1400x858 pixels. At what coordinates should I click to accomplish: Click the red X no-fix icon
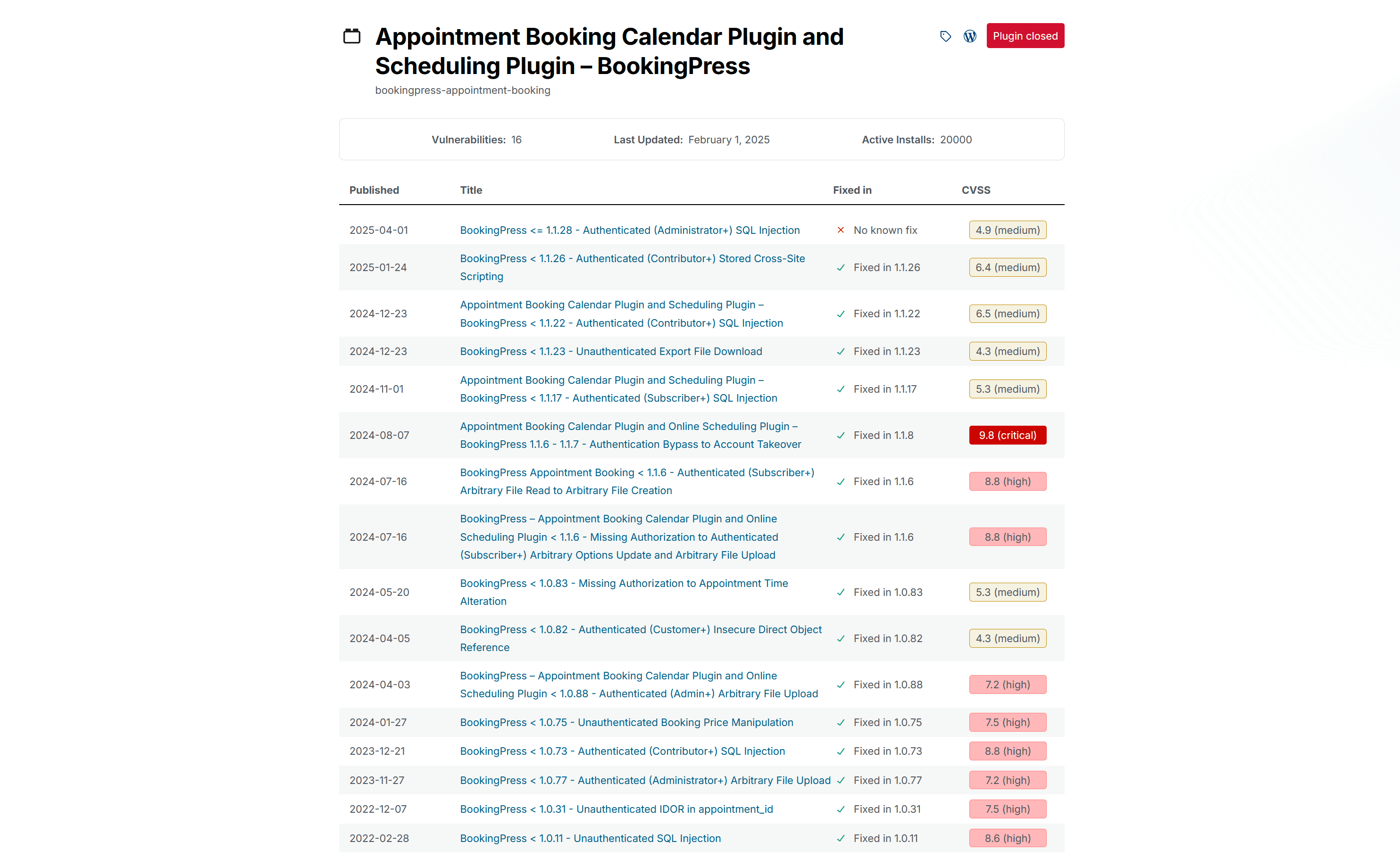click(841, 230)
